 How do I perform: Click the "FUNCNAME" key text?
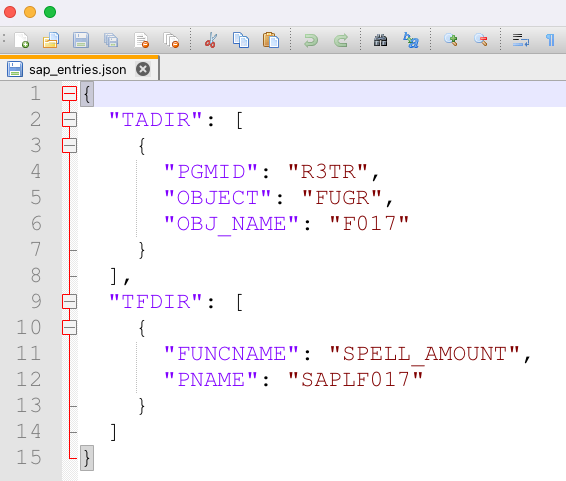pyautogui.click(x=231, y=354)
